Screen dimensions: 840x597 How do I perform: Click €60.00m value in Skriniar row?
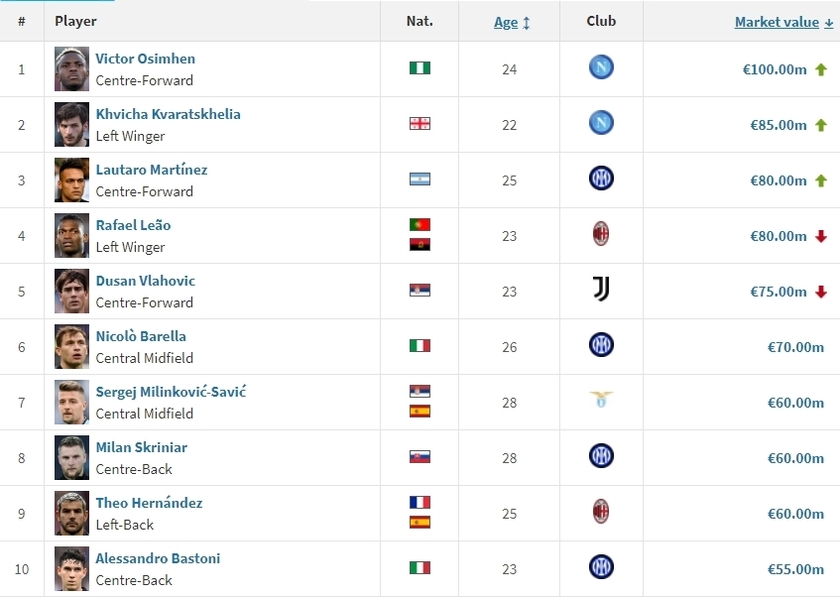pos(796,458)
